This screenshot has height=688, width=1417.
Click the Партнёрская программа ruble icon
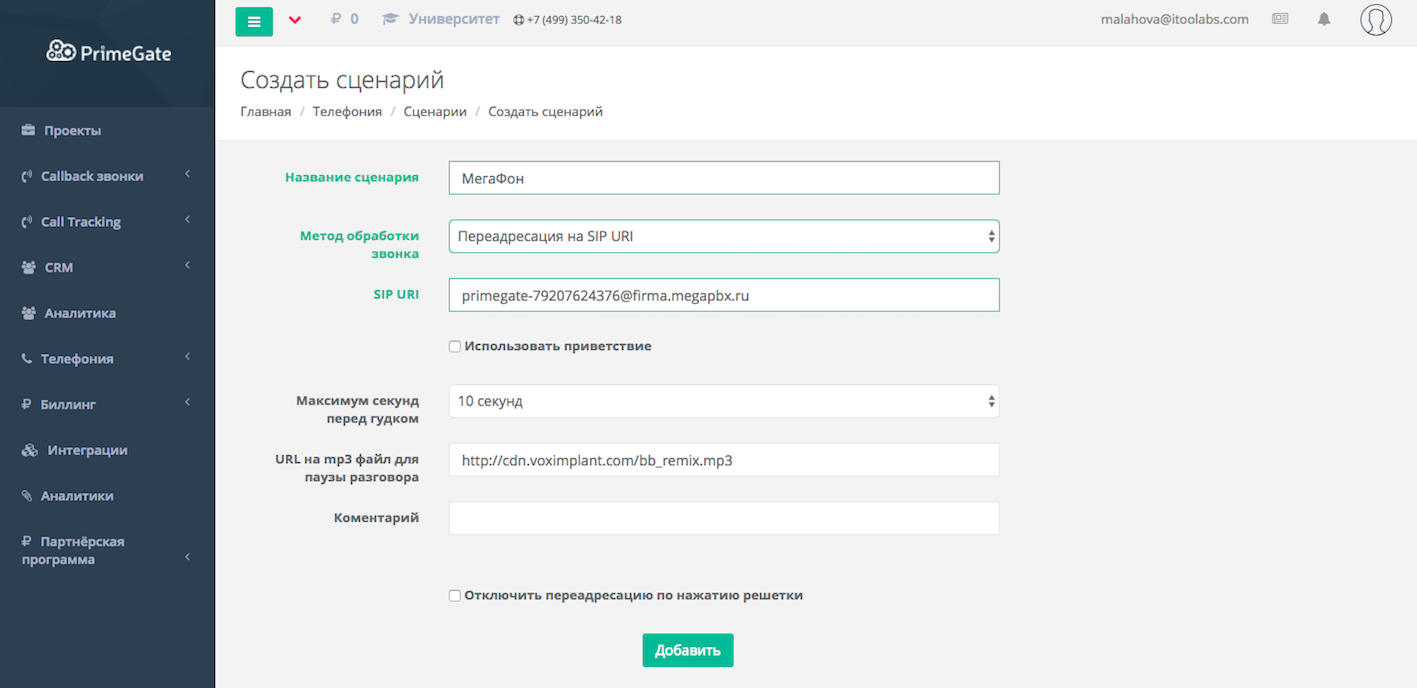26,541
